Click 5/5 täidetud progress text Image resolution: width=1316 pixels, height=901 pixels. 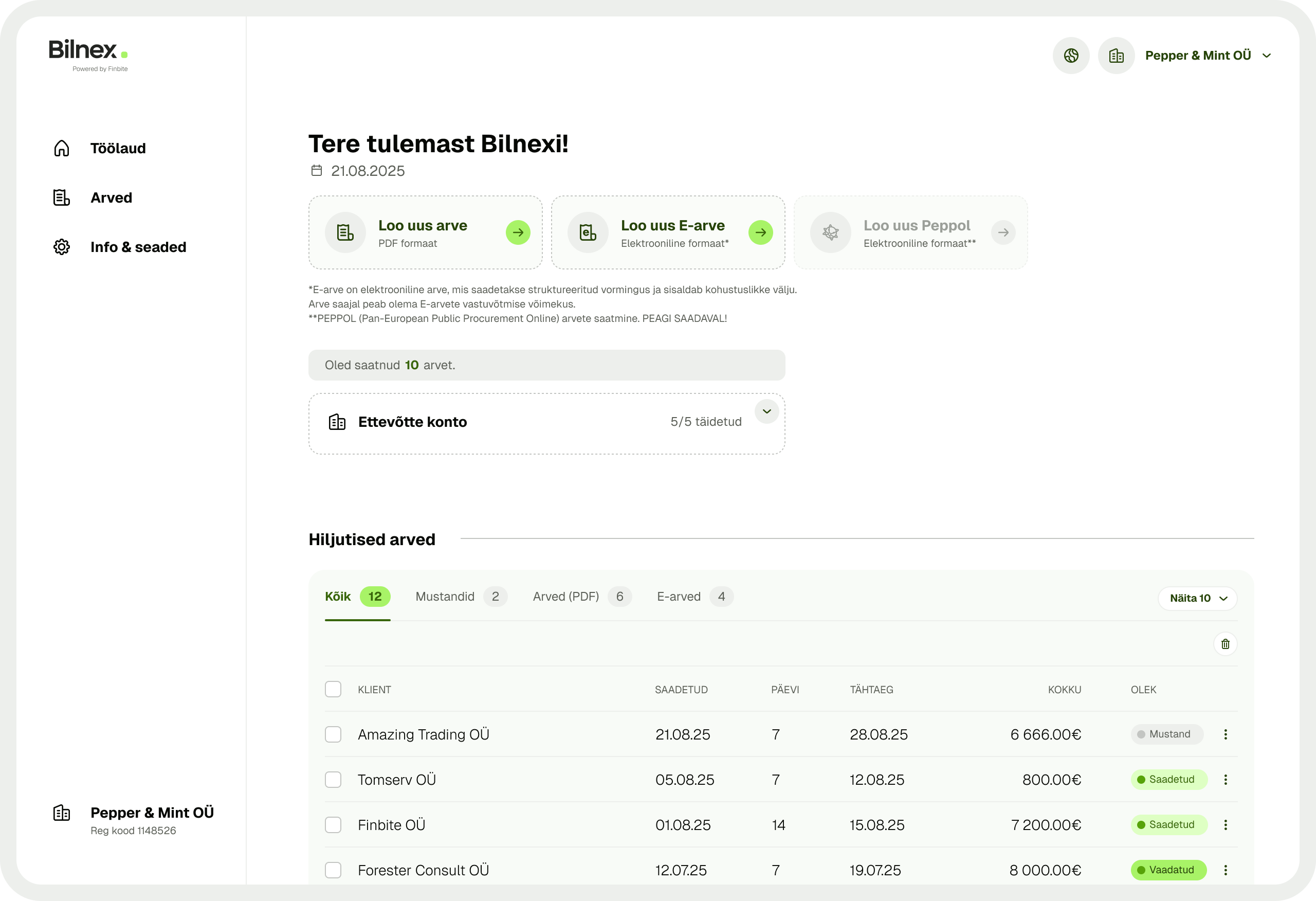click(706, 422)
